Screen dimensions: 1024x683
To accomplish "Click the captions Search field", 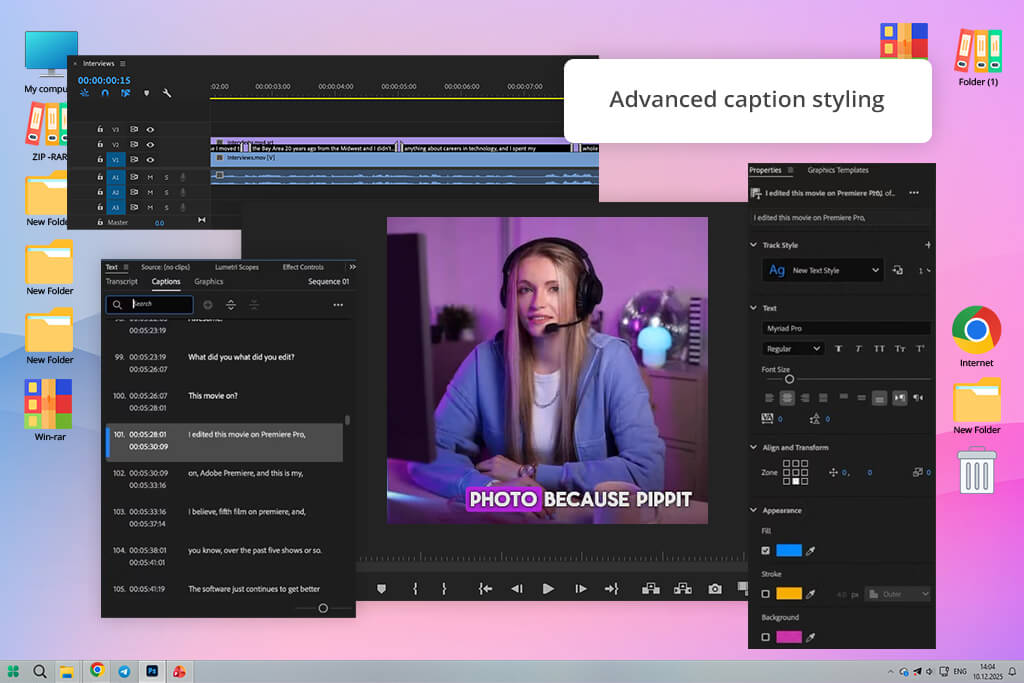I will click(x=150, y=304).
